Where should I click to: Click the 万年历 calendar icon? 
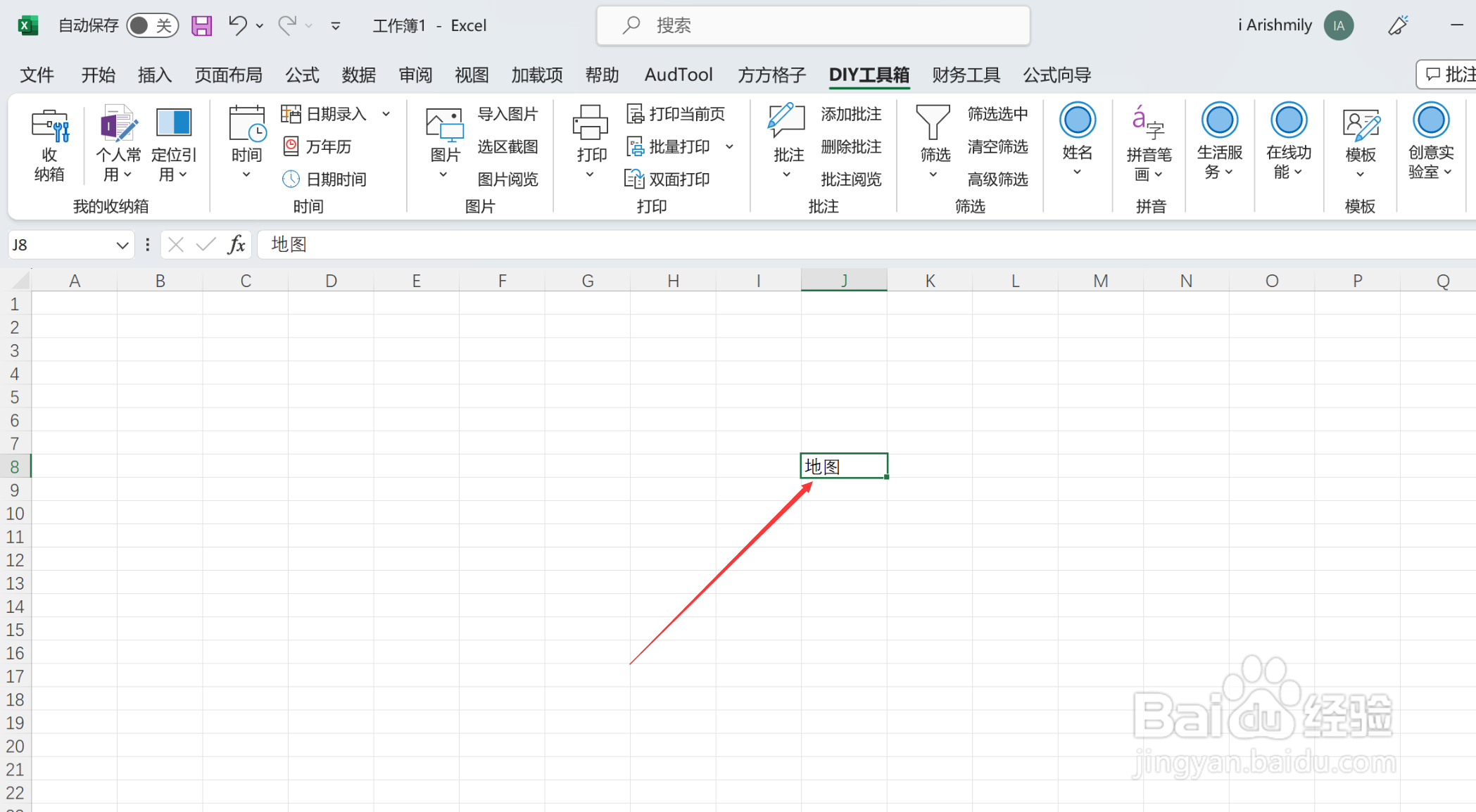coord(291,146)
